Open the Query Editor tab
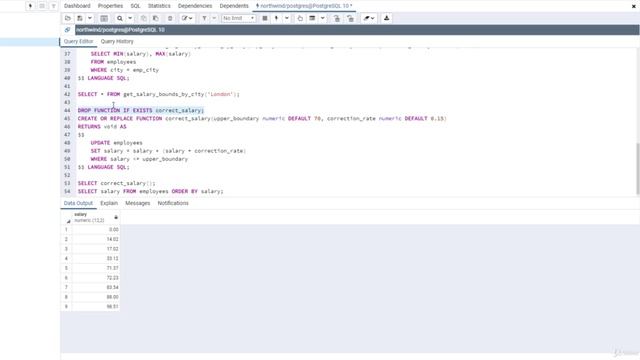 point(78,42)
